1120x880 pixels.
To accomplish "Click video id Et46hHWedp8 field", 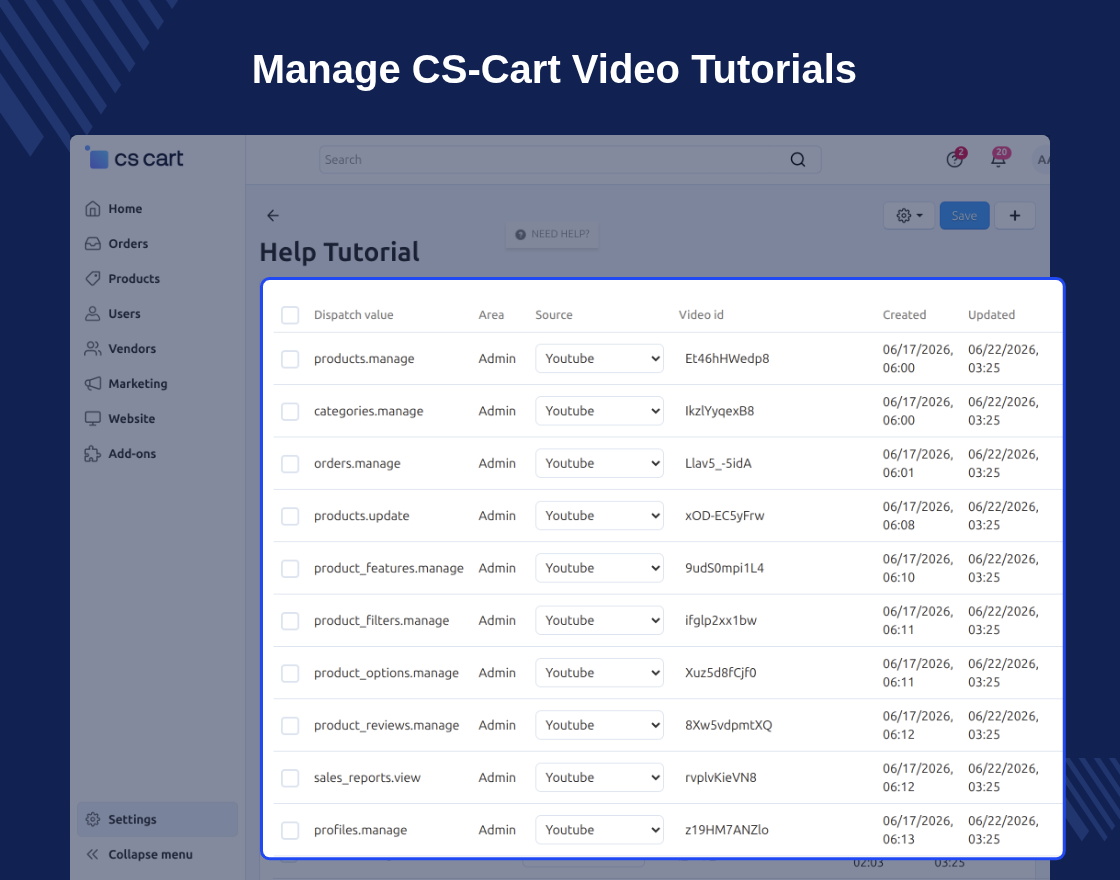I will (727, 359).
